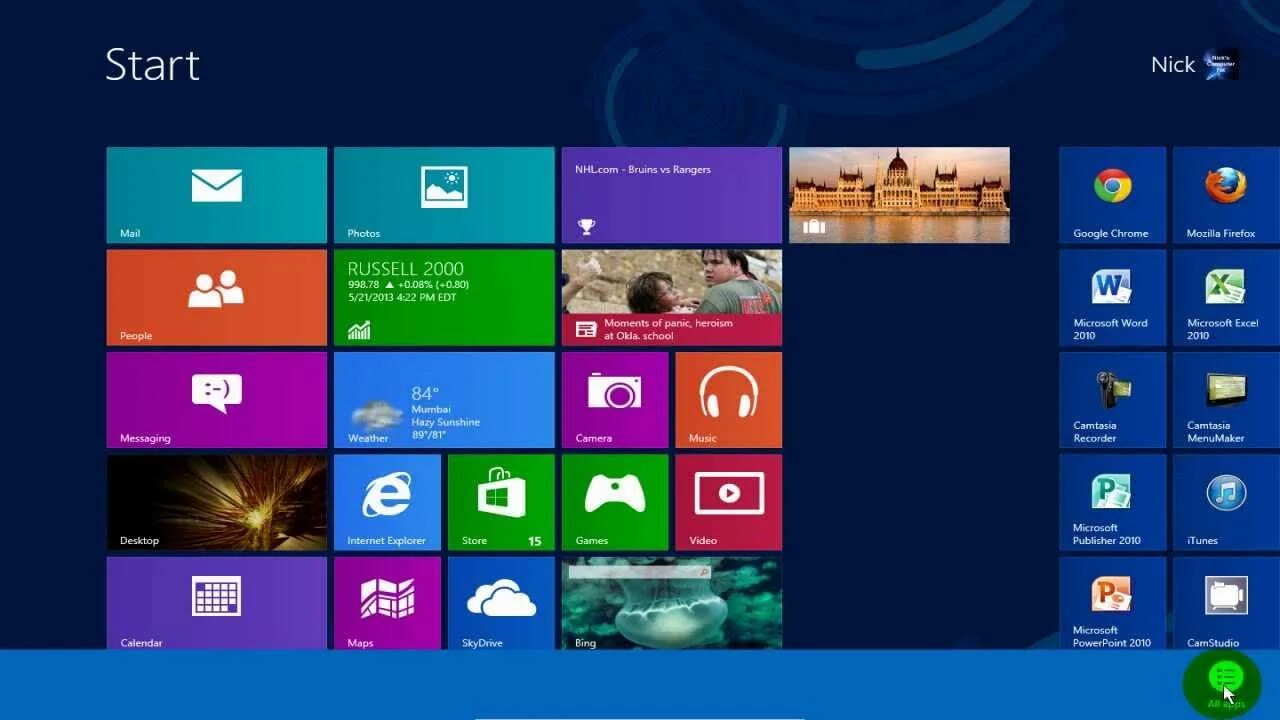The image size is (1280, 720).
Task: Open the NHL.com Bruins vs Rangers sports tile
Action: pos(672,195)
